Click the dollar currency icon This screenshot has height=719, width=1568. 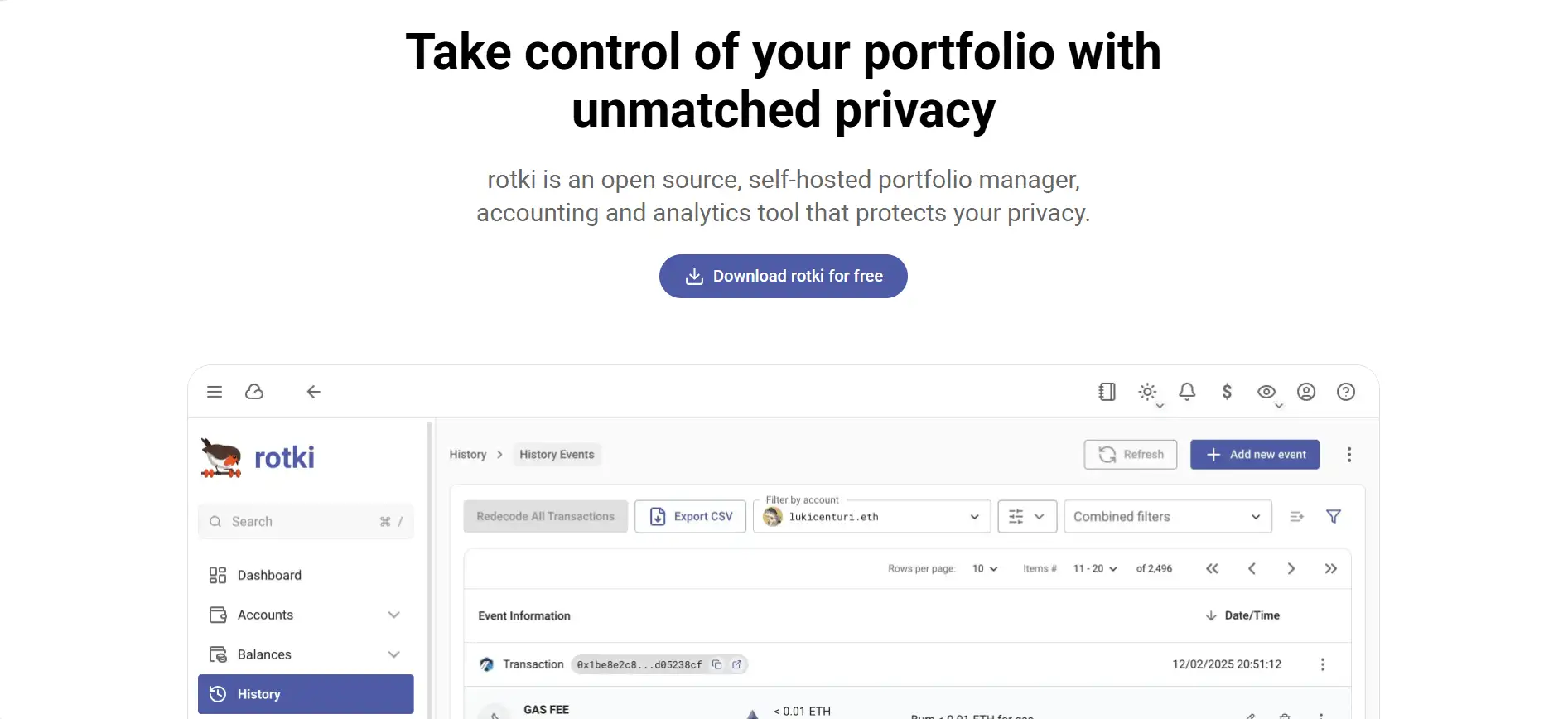1227,392
